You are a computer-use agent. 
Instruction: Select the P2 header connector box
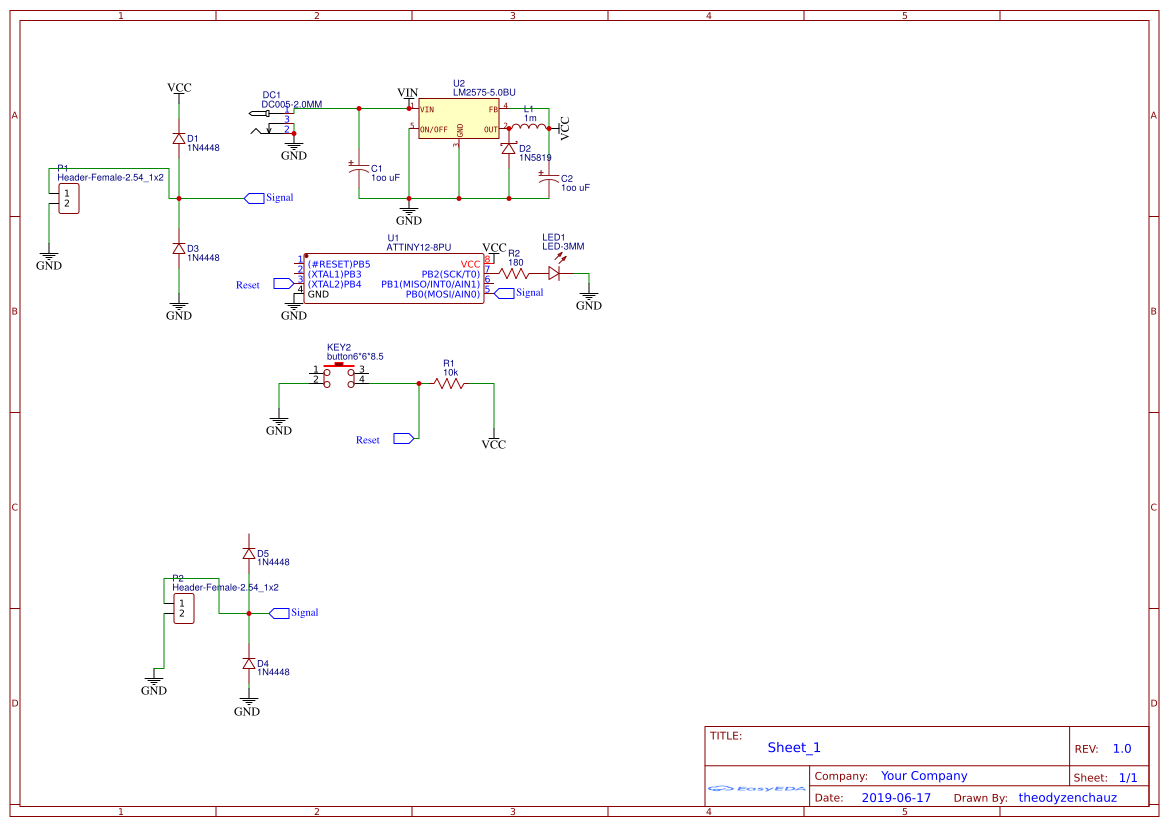(x=182, y=609)
